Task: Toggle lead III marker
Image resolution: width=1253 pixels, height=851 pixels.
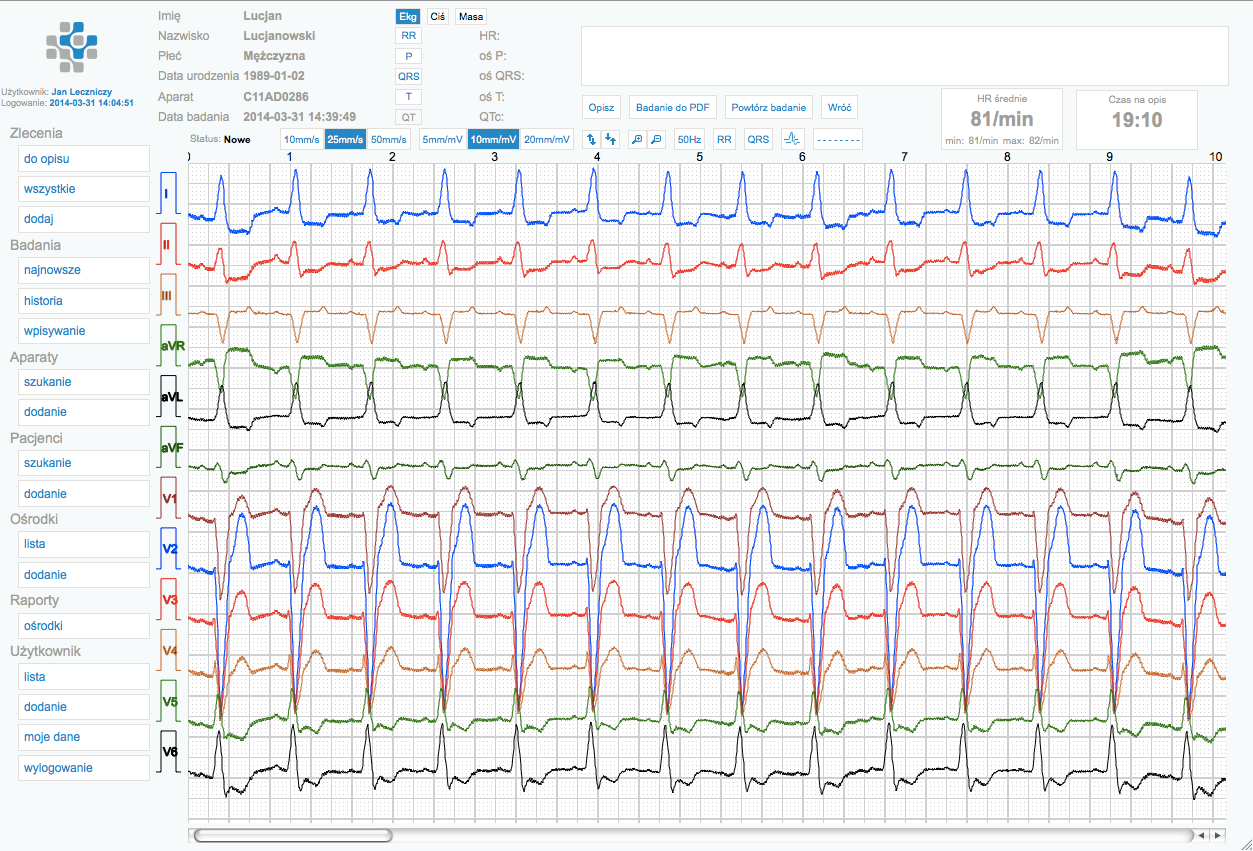Action: 167,295
